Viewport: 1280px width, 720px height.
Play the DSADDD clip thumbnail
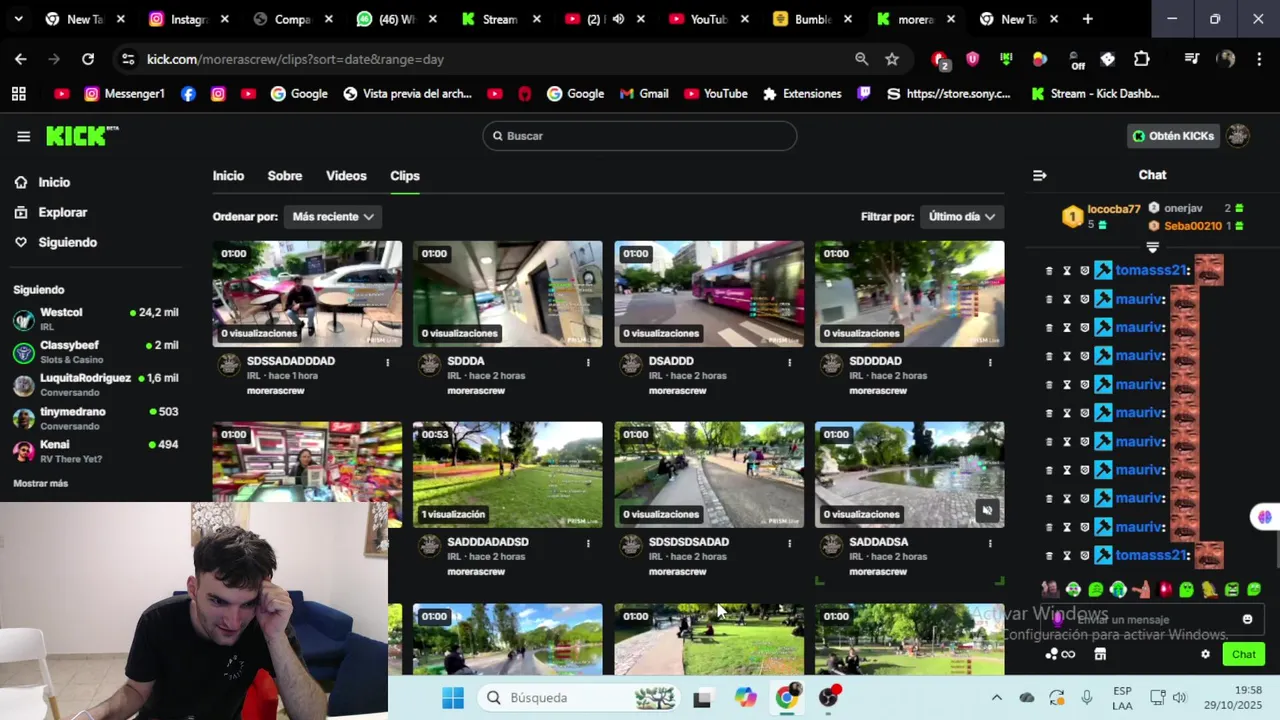[x=709, y=294]
